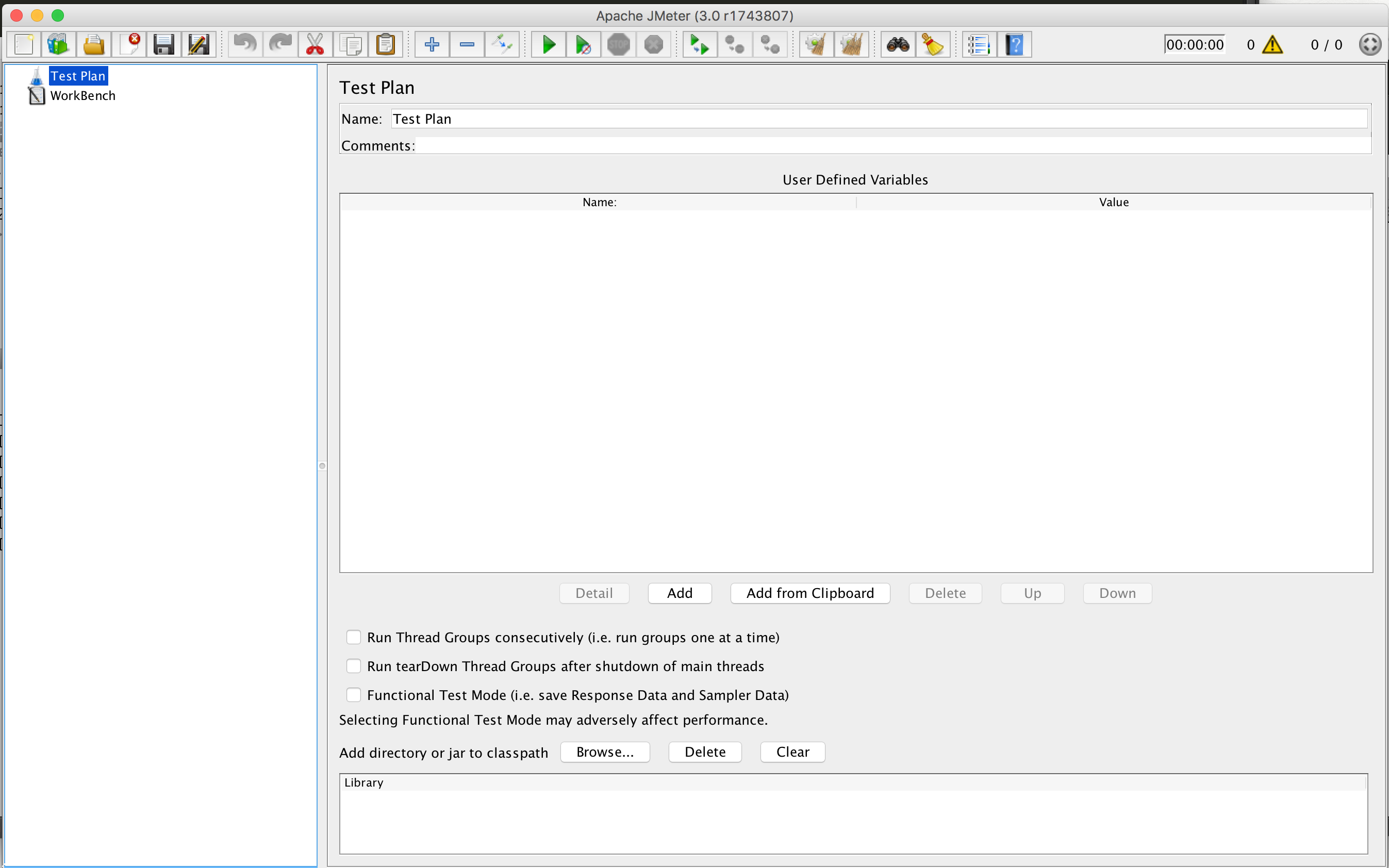This screenshot has height=868, width=1389.
Task: Click the Up button under variables table
Action: point(1032,593)
